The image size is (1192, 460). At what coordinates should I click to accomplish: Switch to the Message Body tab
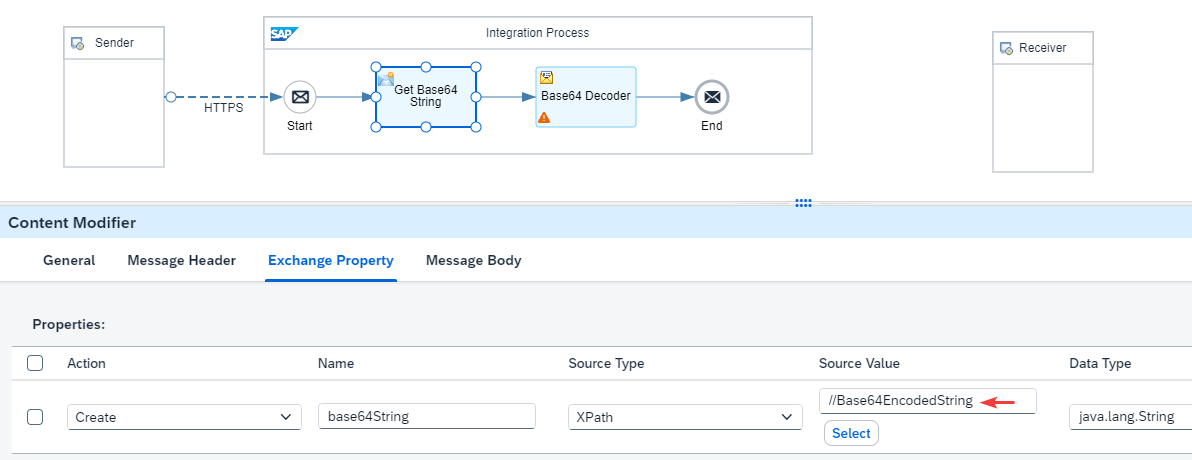pyautogui.click(x=474, y=261)
